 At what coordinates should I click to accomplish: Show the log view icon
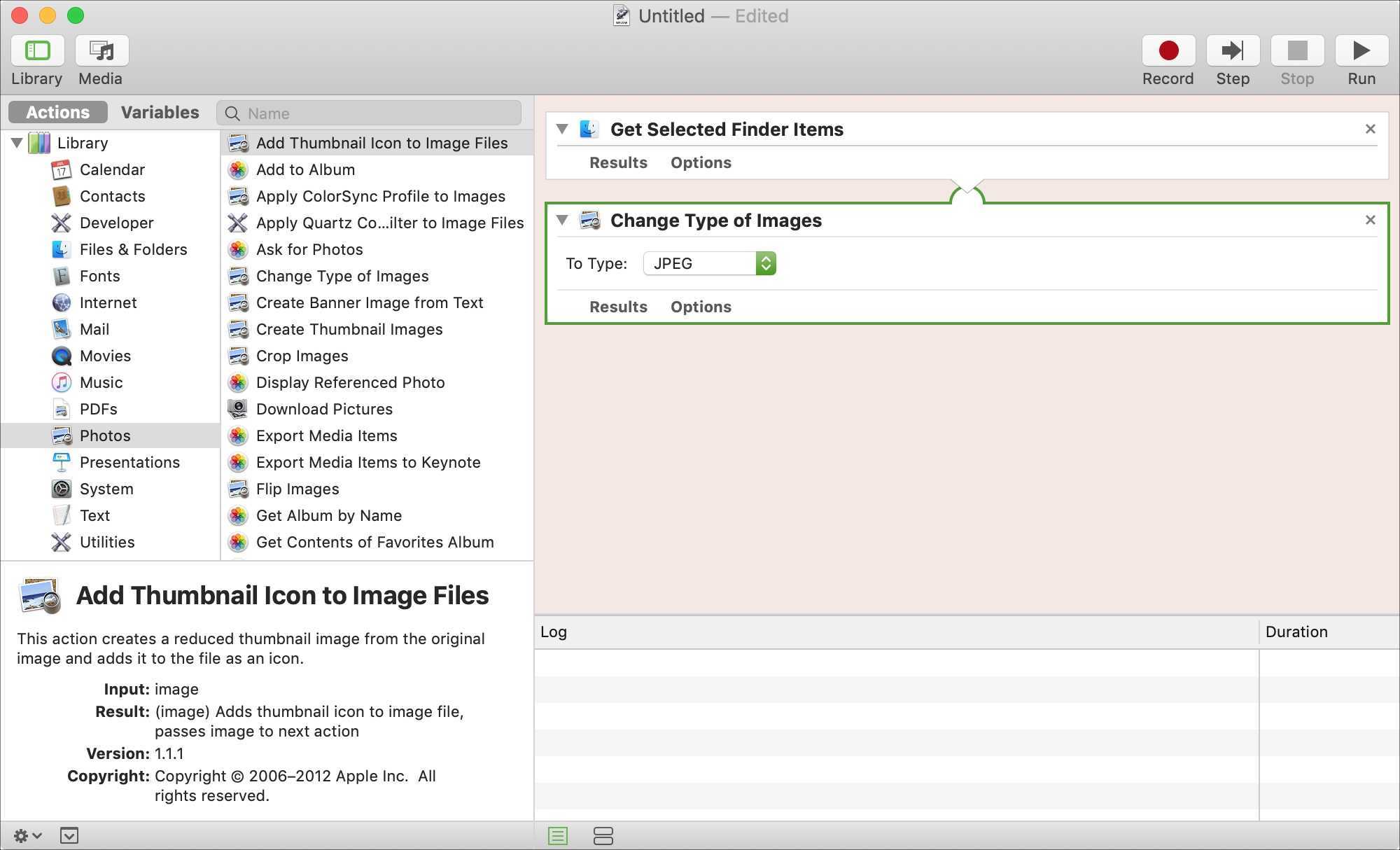coord(558,835)
